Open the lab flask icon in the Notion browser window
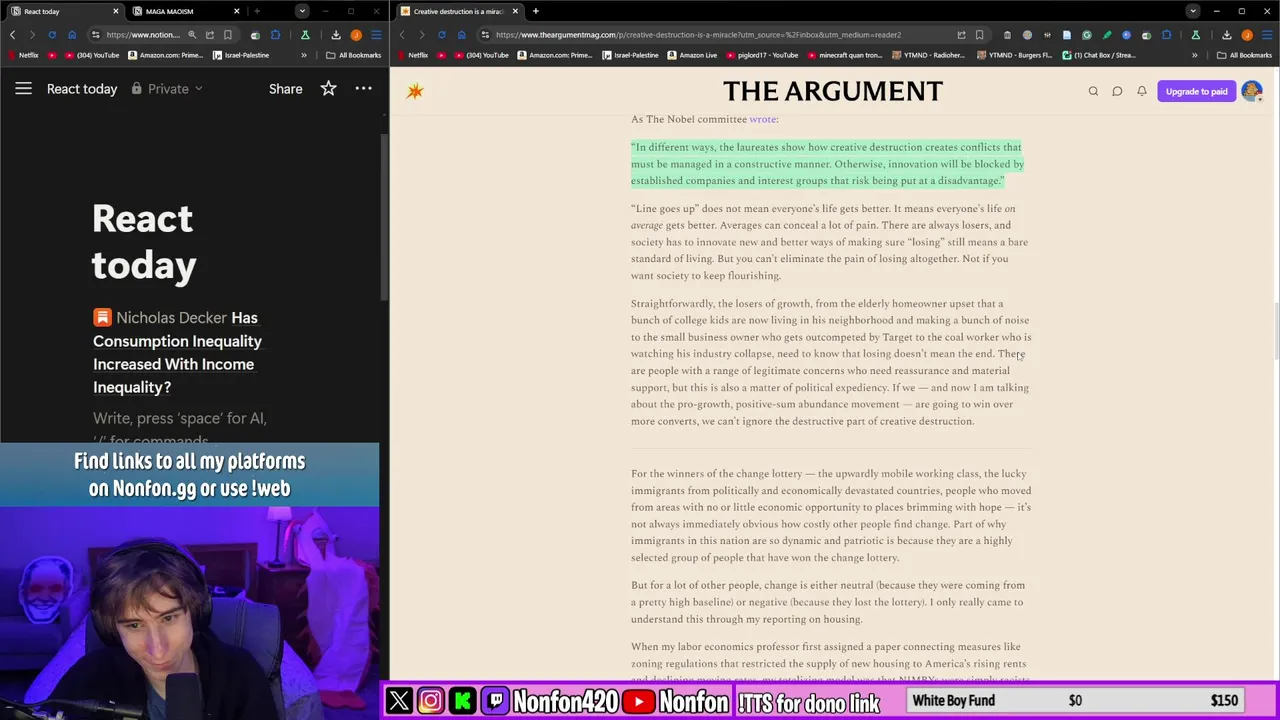Image resolution: width=1280 pixels, height=720 pixels. [x=305, y=35]
